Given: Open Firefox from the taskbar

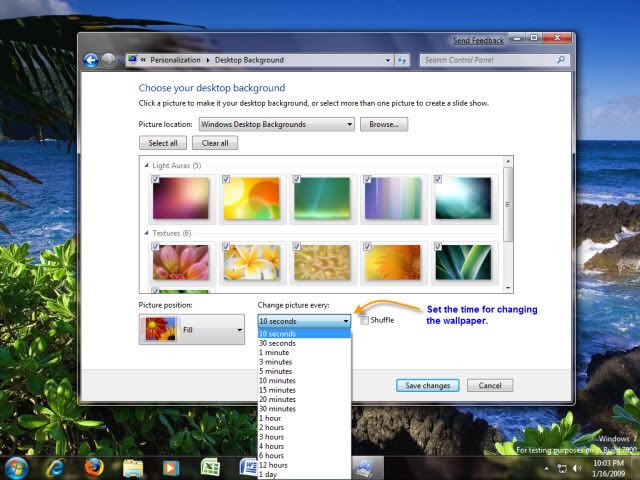Looking at the screenshot, I should point(94,467).
